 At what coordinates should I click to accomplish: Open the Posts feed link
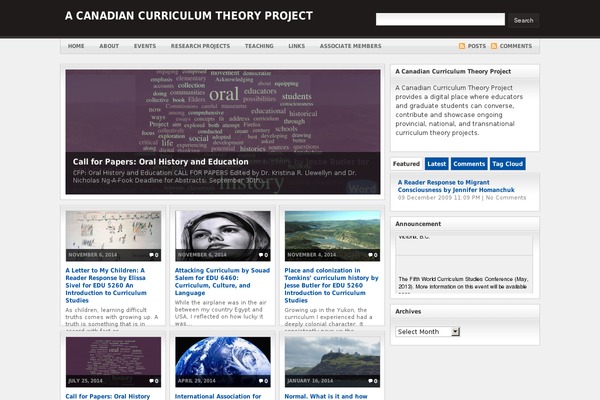[476, 46]
